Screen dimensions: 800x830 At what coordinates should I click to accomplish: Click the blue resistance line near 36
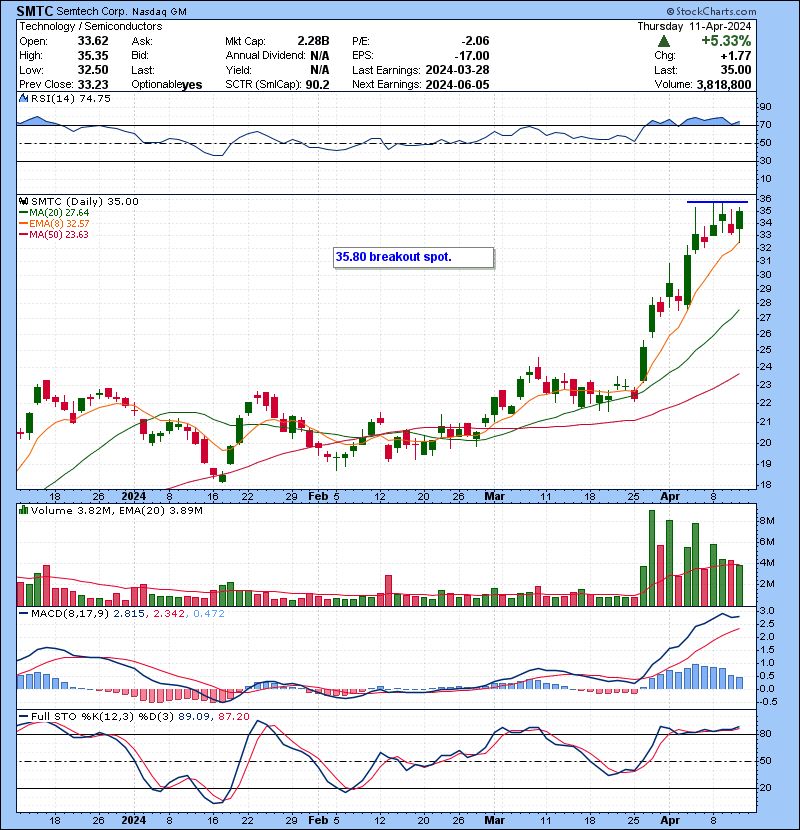tap(717, 202)
